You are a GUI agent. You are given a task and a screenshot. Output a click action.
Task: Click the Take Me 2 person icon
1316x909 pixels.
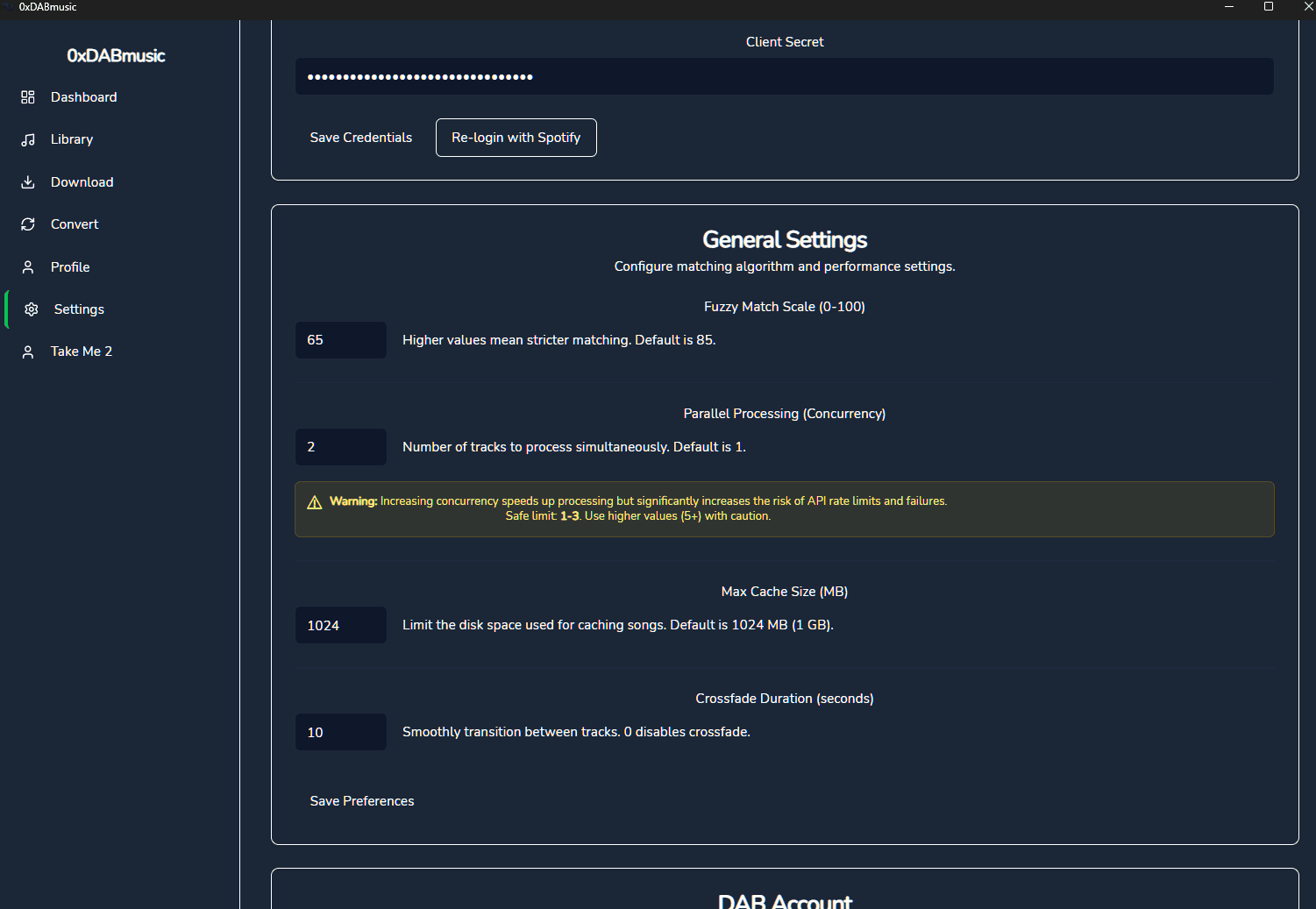(28, 352)
